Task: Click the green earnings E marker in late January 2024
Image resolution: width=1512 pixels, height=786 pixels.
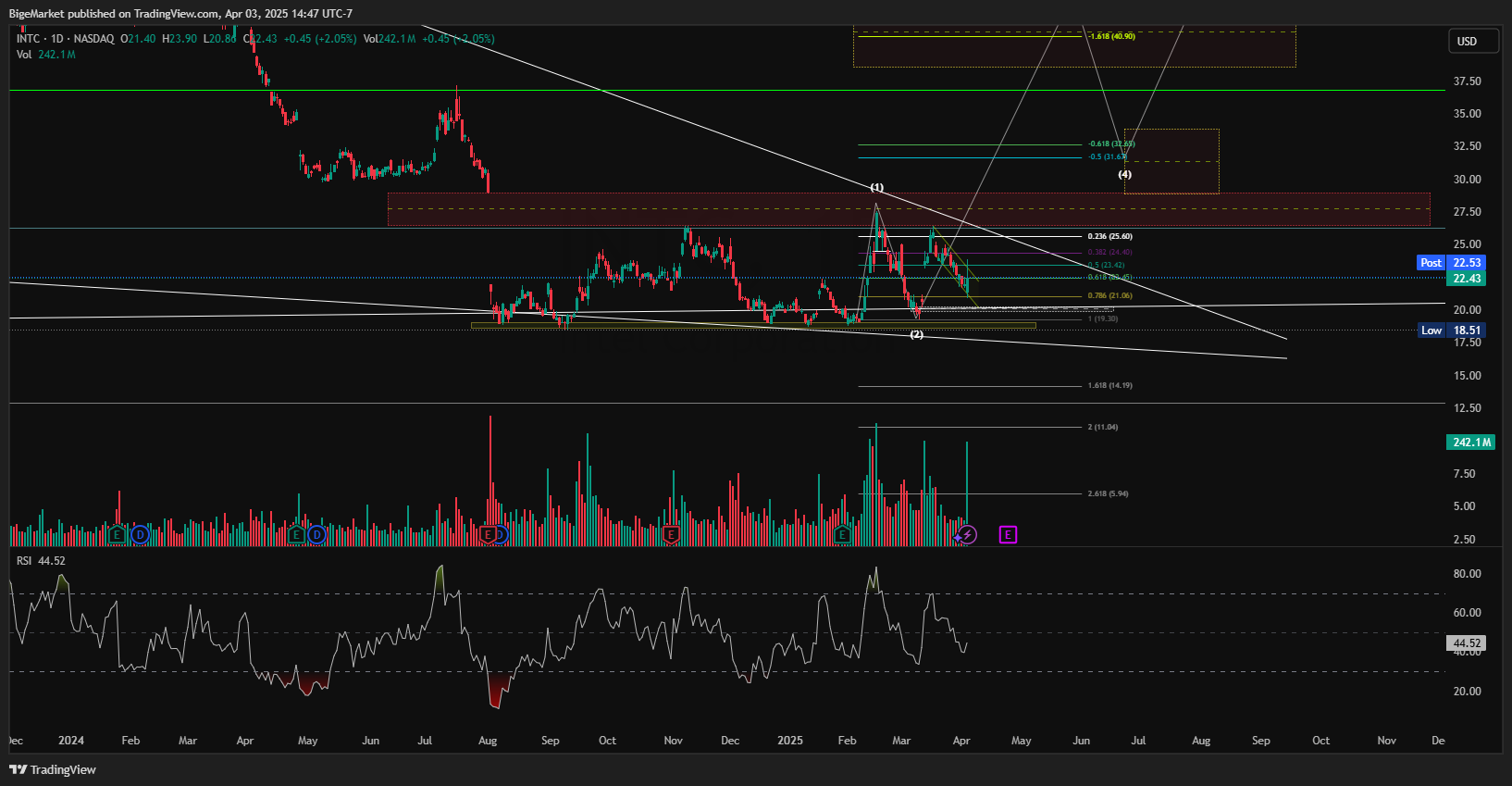Action: [x=117, y=534]
